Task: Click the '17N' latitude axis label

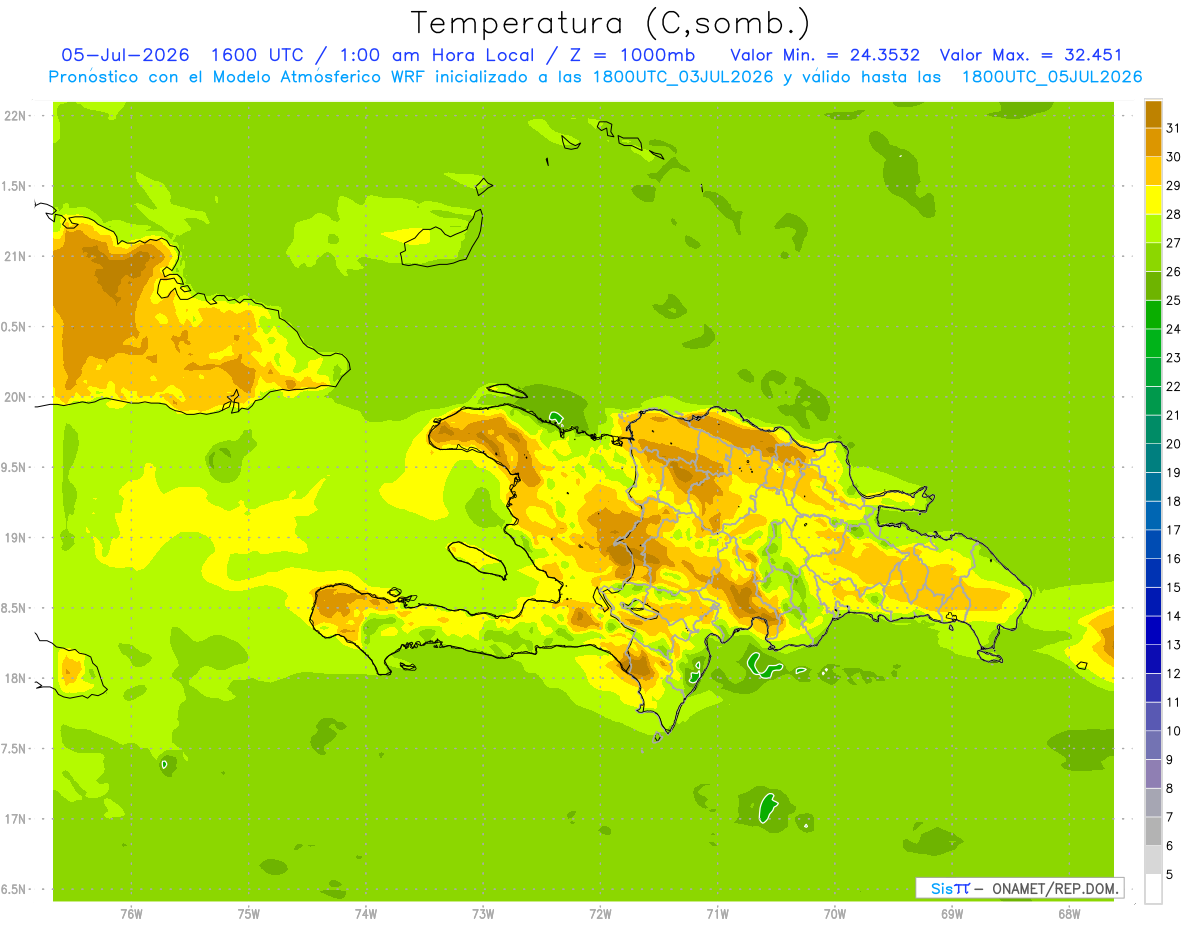Action: point(15,819)
